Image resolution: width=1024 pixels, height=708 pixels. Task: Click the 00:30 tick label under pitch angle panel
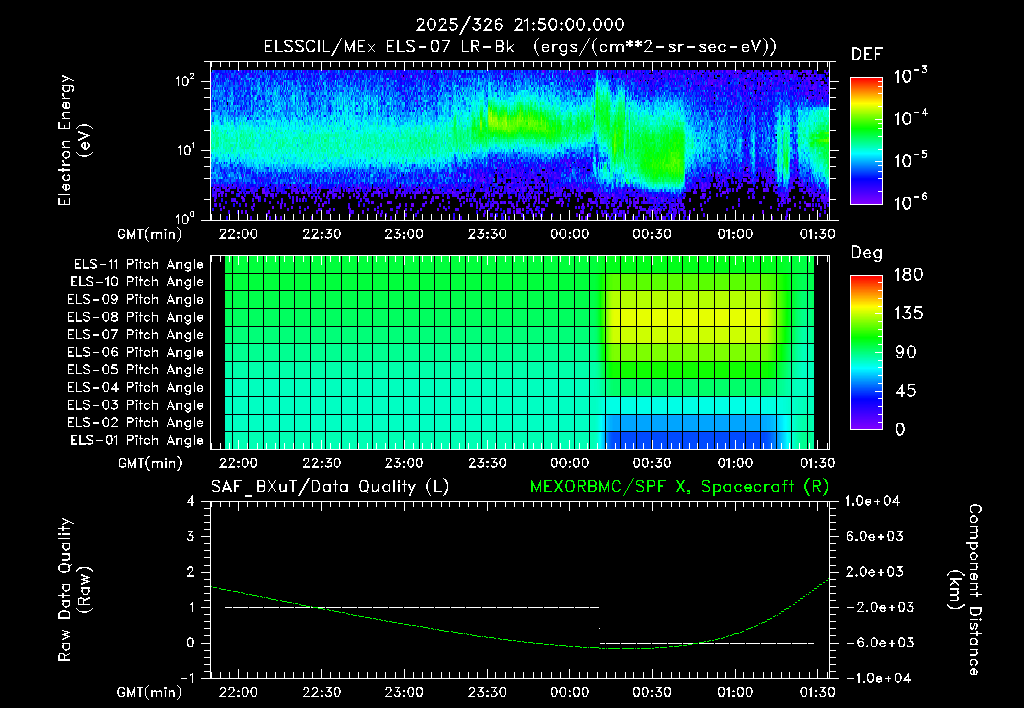coord(652,463)
